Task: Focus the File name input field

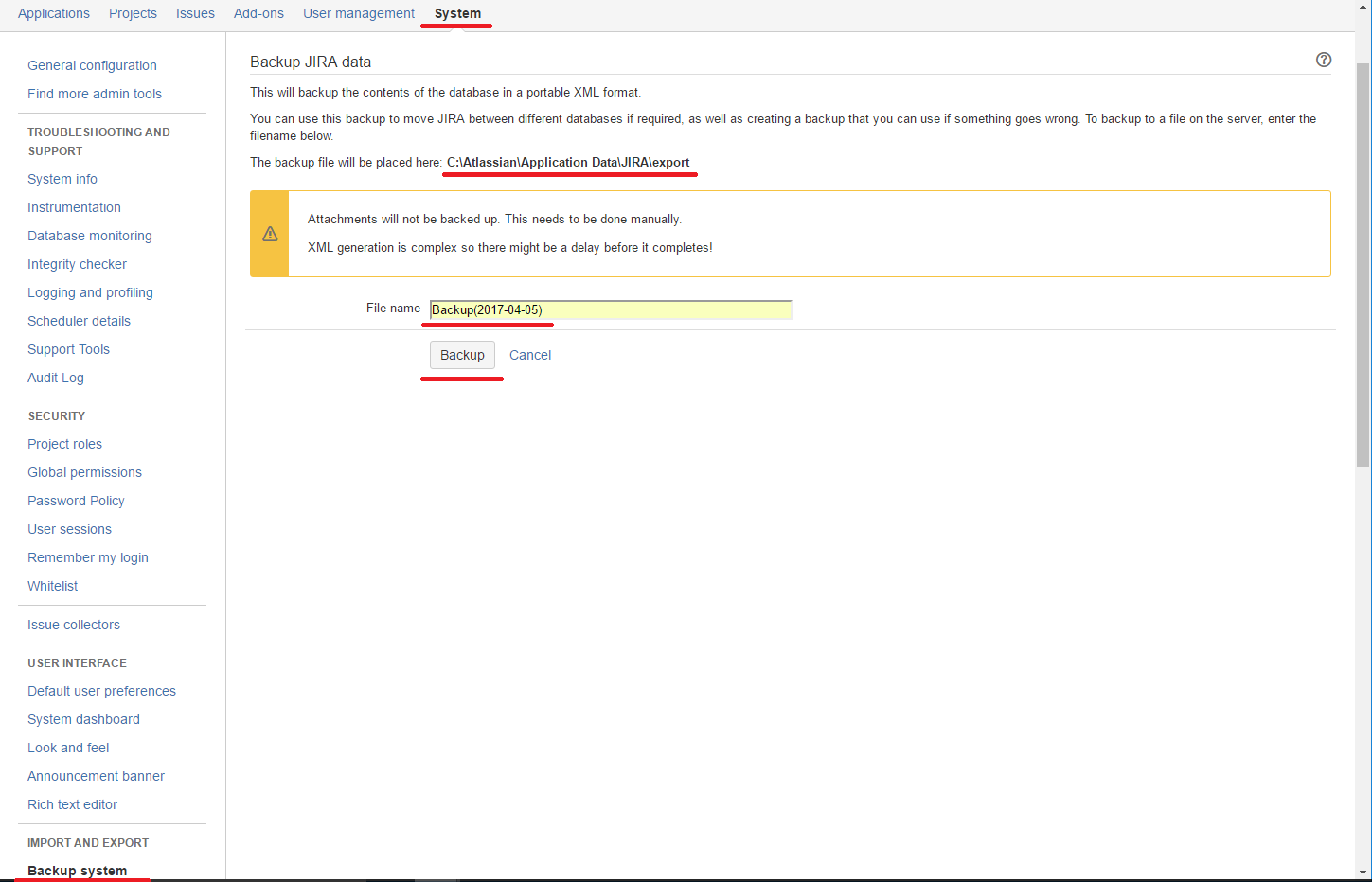Action: 611,309
